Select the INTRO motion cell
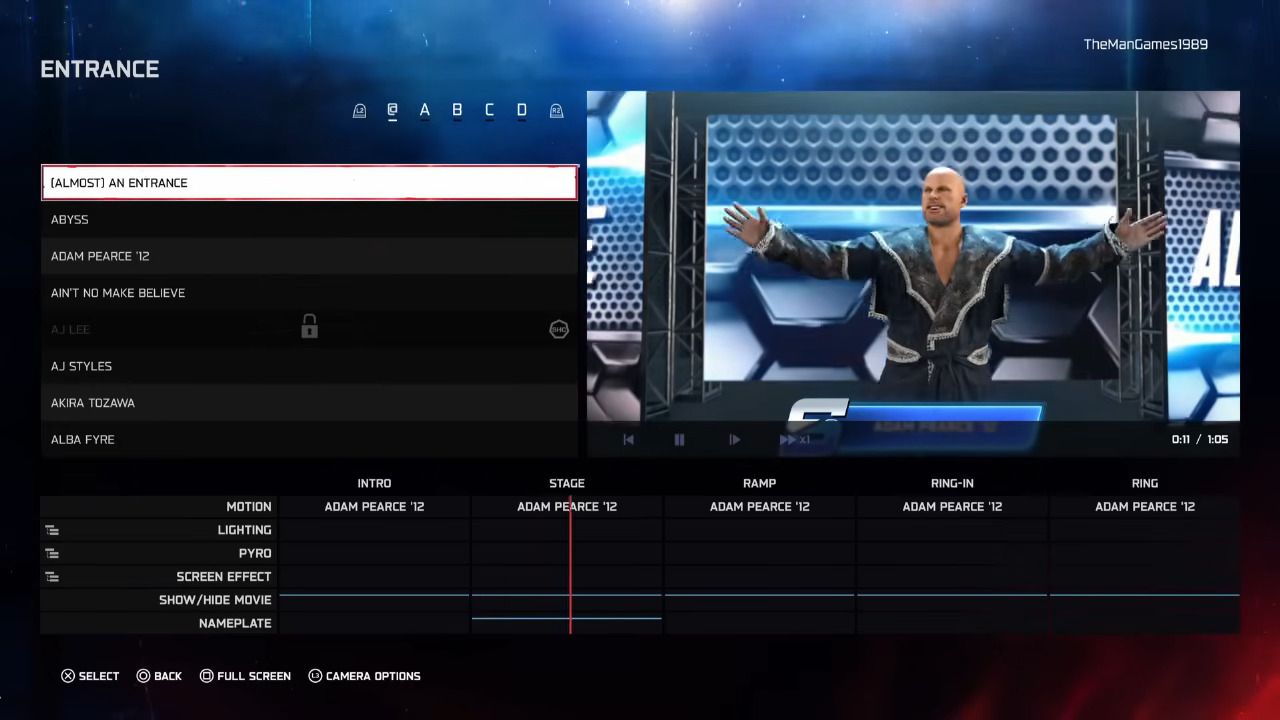 (x=374, y=507)
